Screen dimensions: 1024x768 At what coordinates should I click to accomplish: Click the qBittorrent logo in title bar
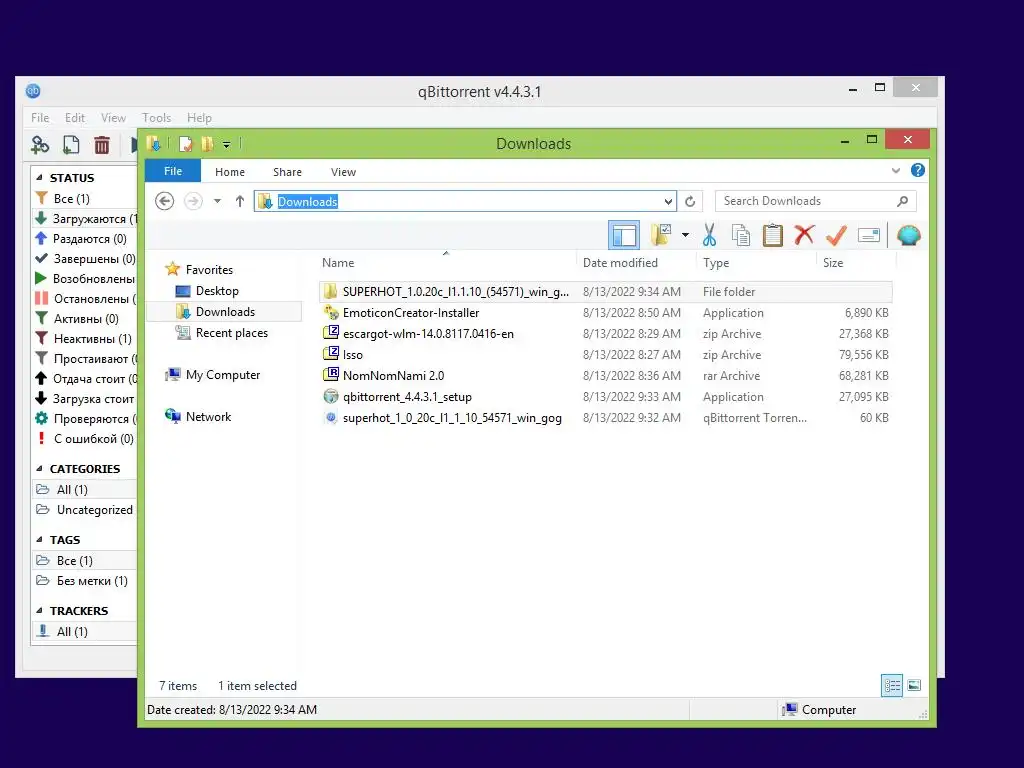[33, 91]
